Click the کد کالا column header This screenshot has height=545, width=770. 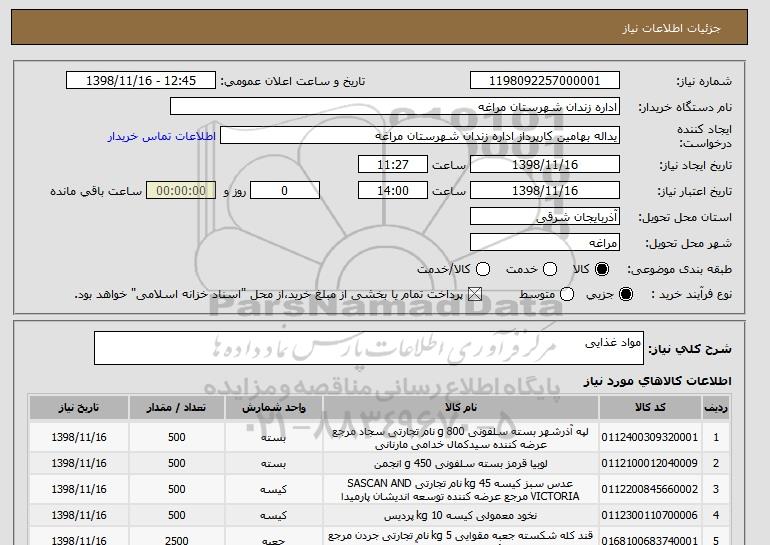tap(650, 408)
